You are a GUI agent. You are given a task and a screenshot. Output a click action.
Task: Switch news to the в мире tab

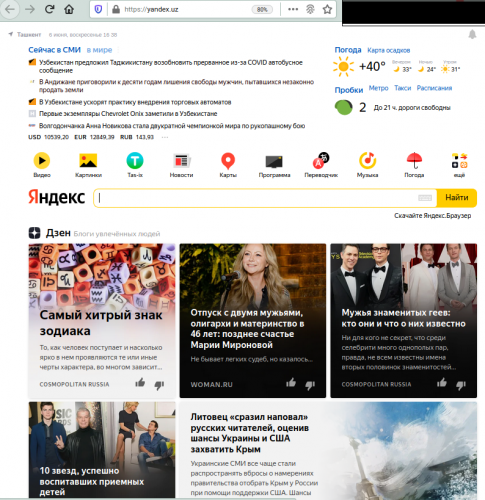99,50
